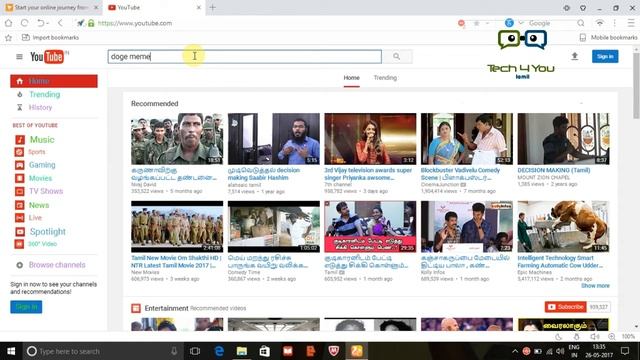Viewport: 640px width, 360px height.
Task: Switch to the Home tab
Action: 351,78
